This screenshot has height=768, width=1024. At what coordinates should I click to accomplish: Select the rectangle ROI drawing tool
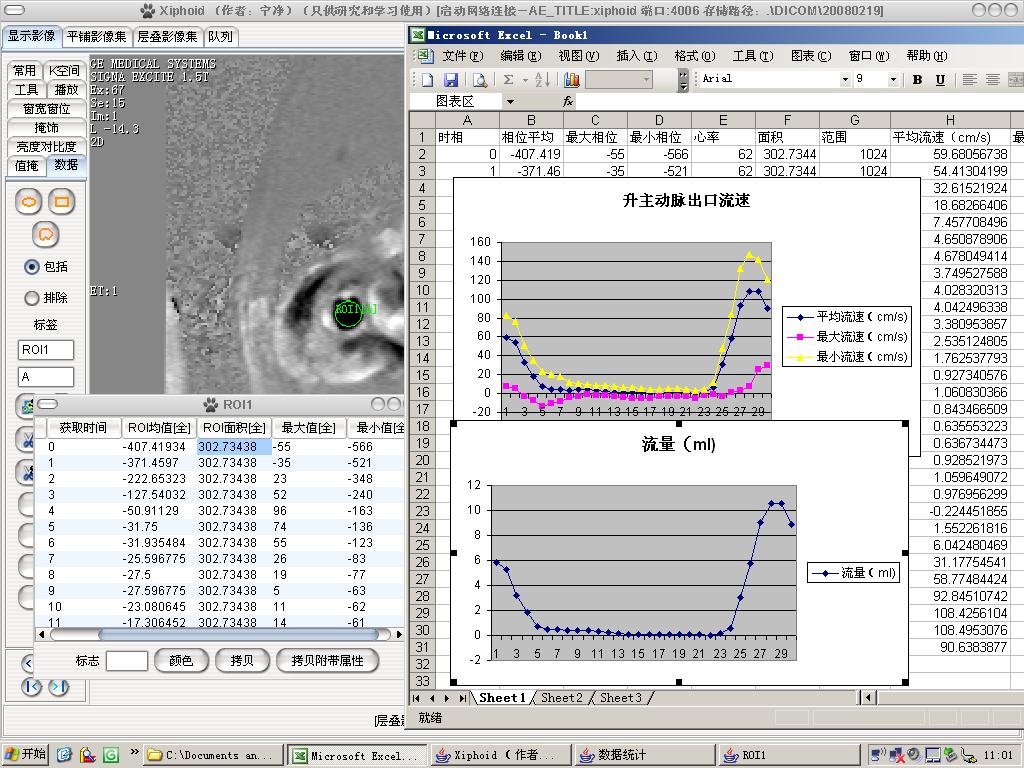61,202
